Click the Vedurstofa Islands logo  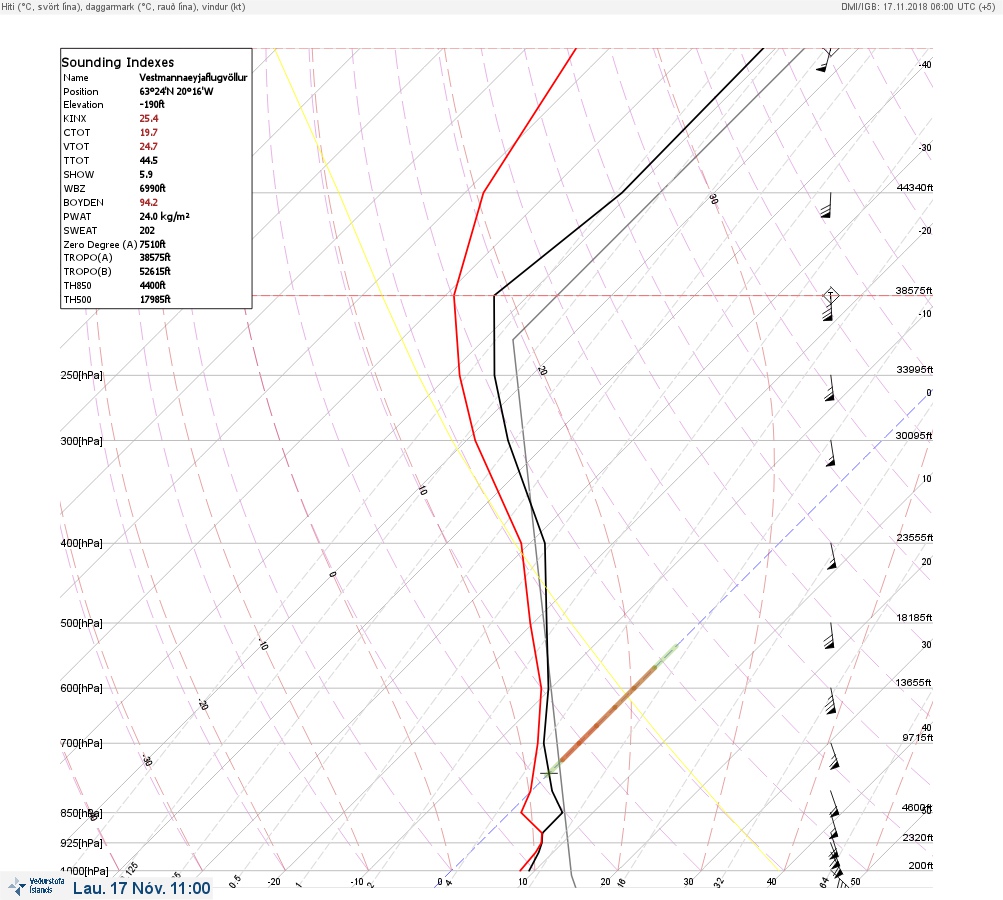pyautogui.click(x=36, y=886)
